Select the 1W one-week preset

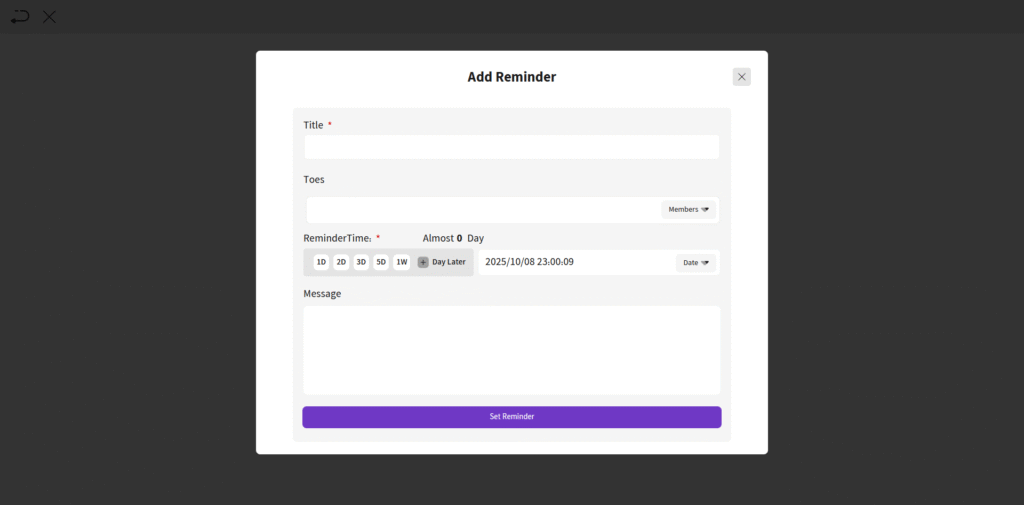(x=401, y=262)
